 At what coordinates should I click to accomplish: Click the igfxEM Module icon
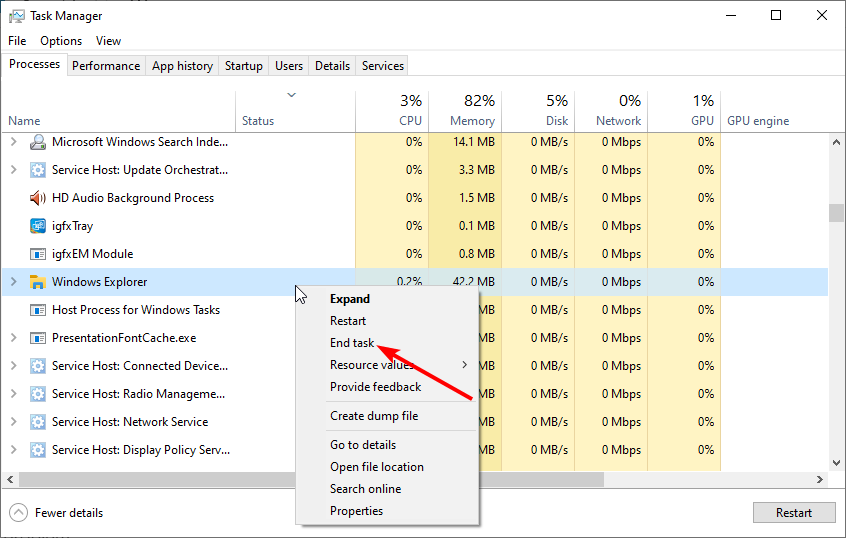(x=38, y=254)
